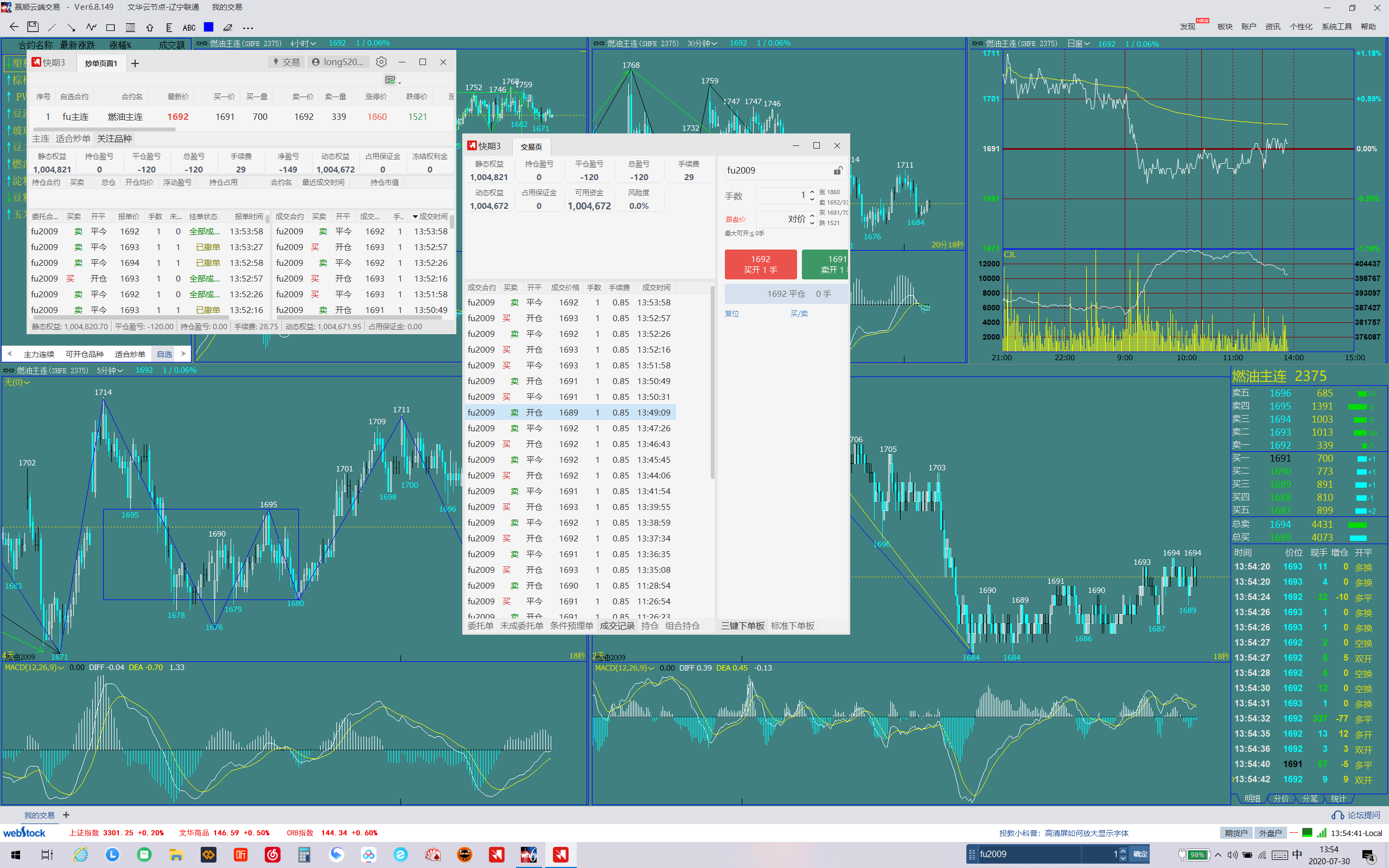Sort by 成交时间 column dropdown arrow
The width and height of the screenshot is (1389, 868).
pyautogui.click(x=416, y=217)
